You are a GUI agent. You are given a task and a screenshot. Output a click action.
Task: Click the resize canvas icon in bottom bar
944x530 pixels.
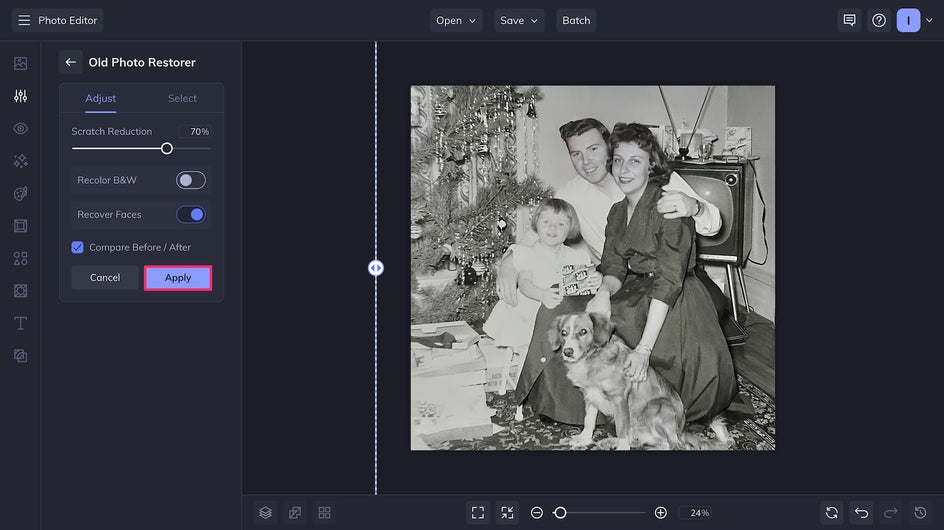[295, 513]
